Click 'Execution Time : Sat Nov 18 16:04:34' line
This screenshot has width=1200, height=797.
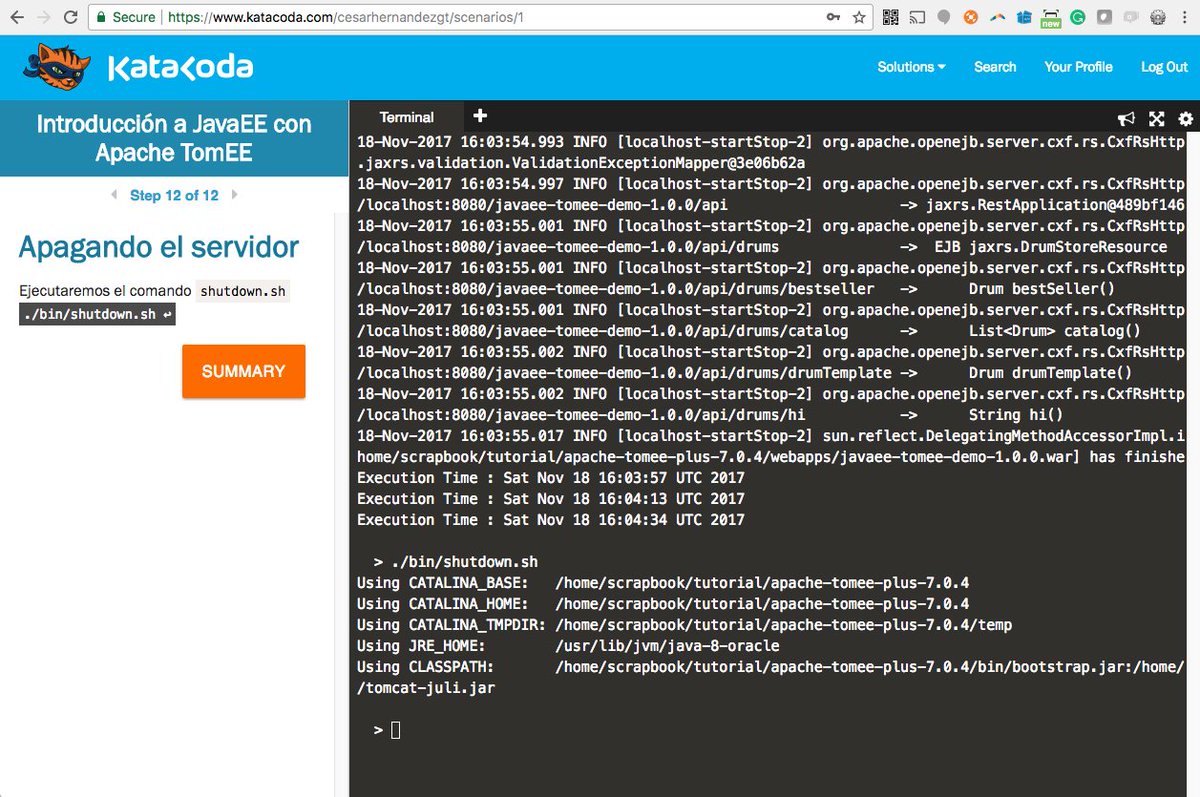click(x=551, y=520)
